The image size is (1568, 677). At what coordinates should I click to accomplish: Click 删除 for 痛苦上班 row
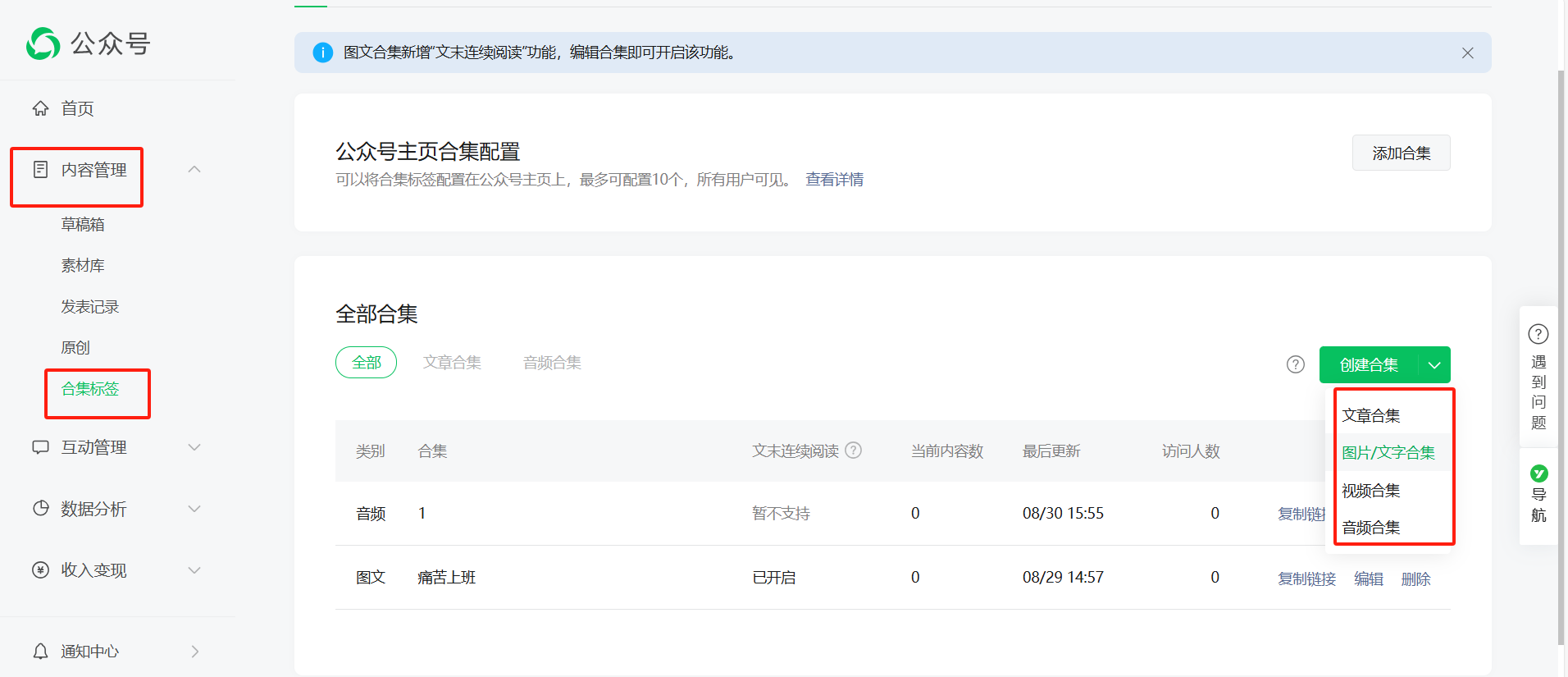pos(1415,579)
